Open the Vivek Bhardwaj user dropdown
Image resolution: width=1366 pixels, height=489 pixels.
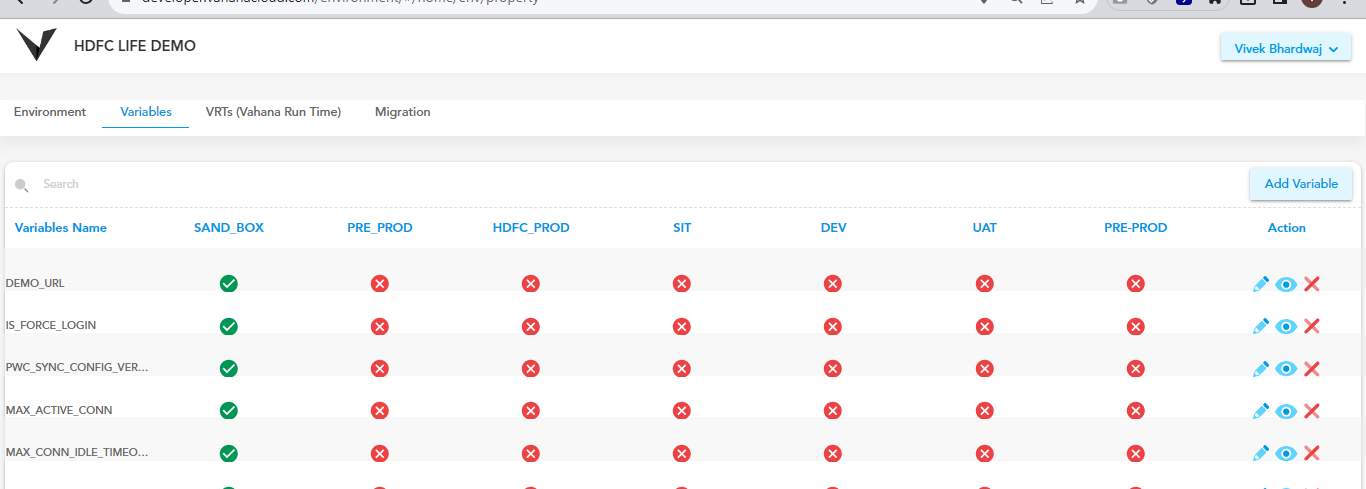1286,48
